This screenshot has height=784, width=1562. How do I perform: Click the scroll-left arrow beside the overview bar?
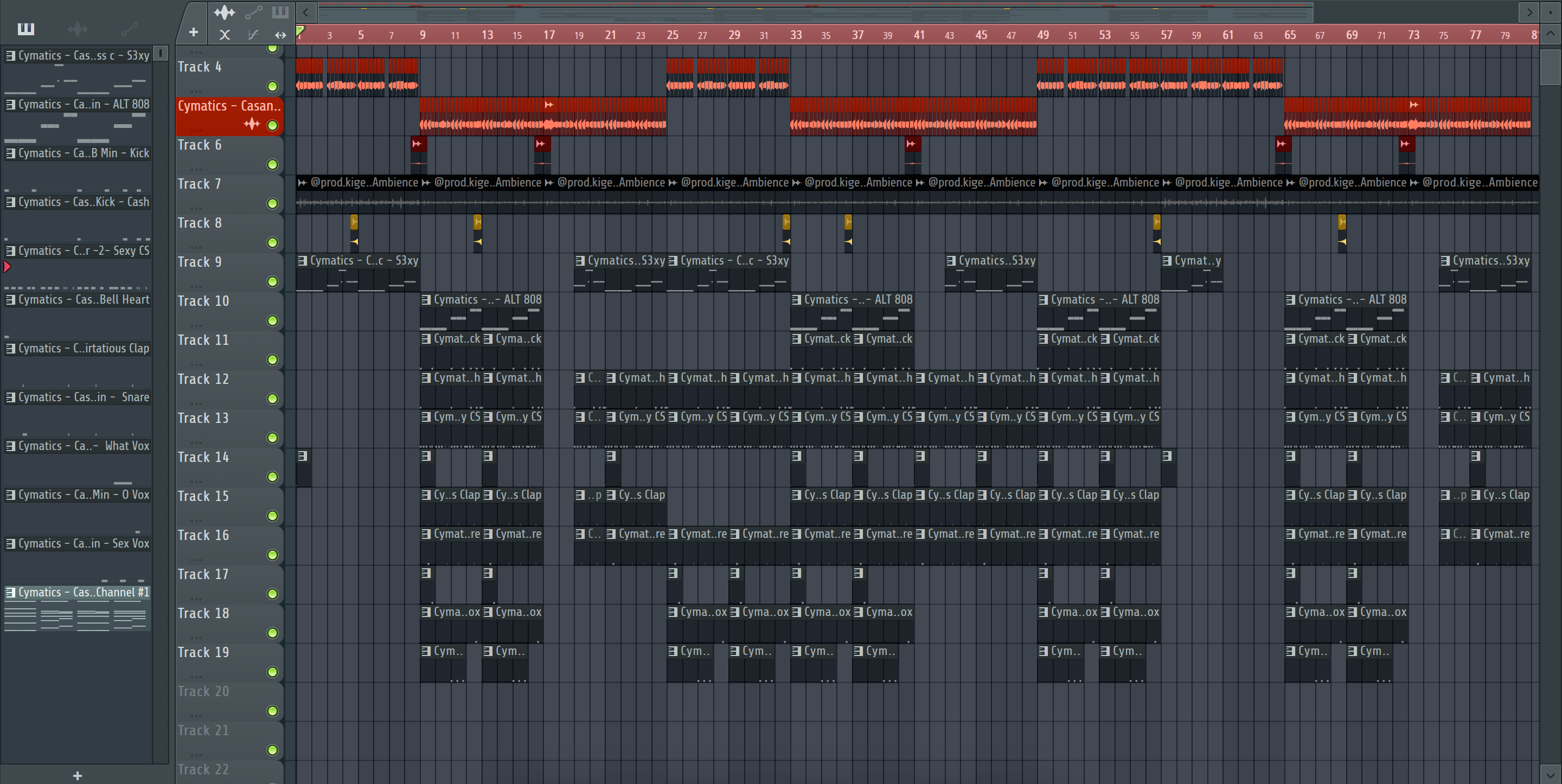(x=305, y=11)
